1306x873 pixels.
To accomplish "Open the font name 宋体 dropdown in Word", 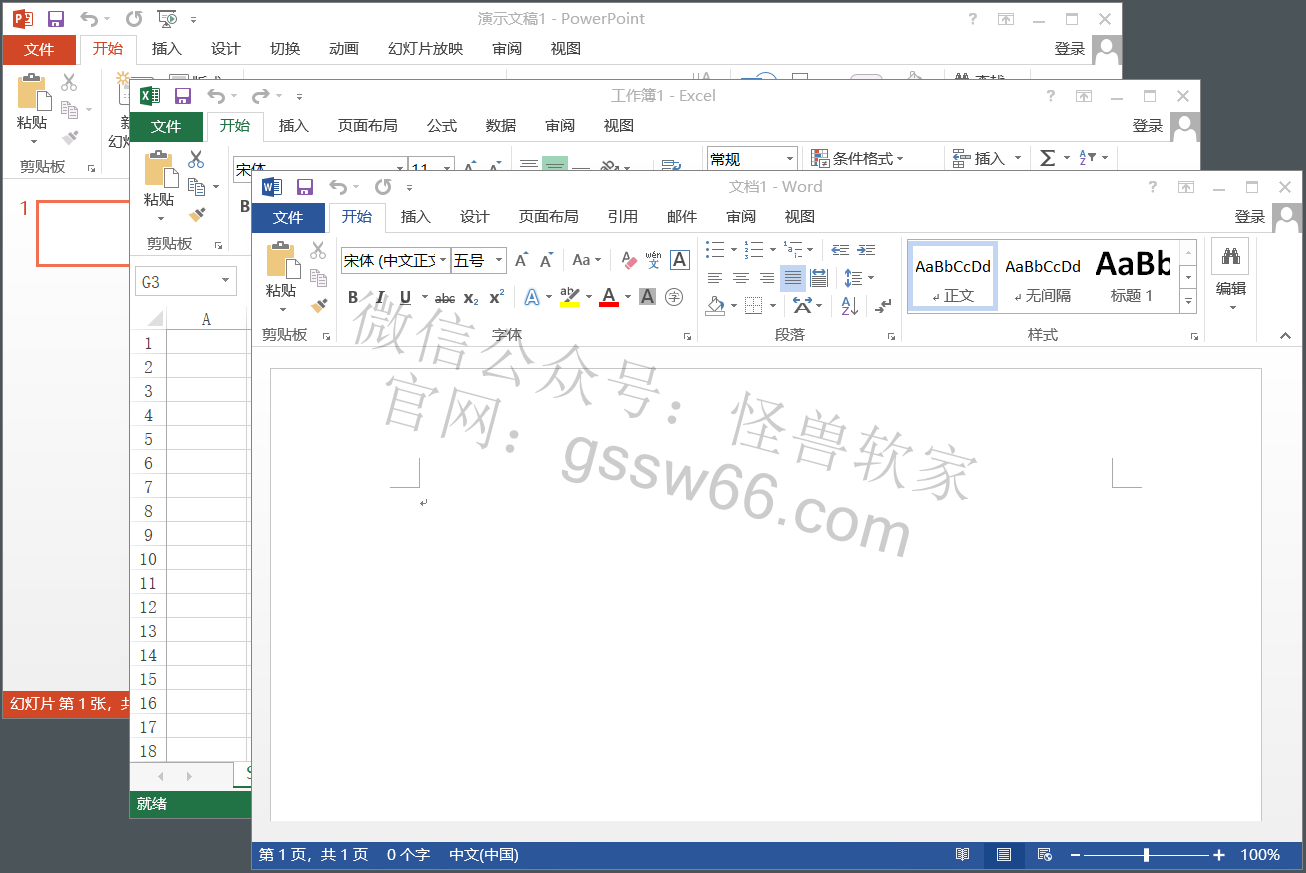I will (443, 261).
